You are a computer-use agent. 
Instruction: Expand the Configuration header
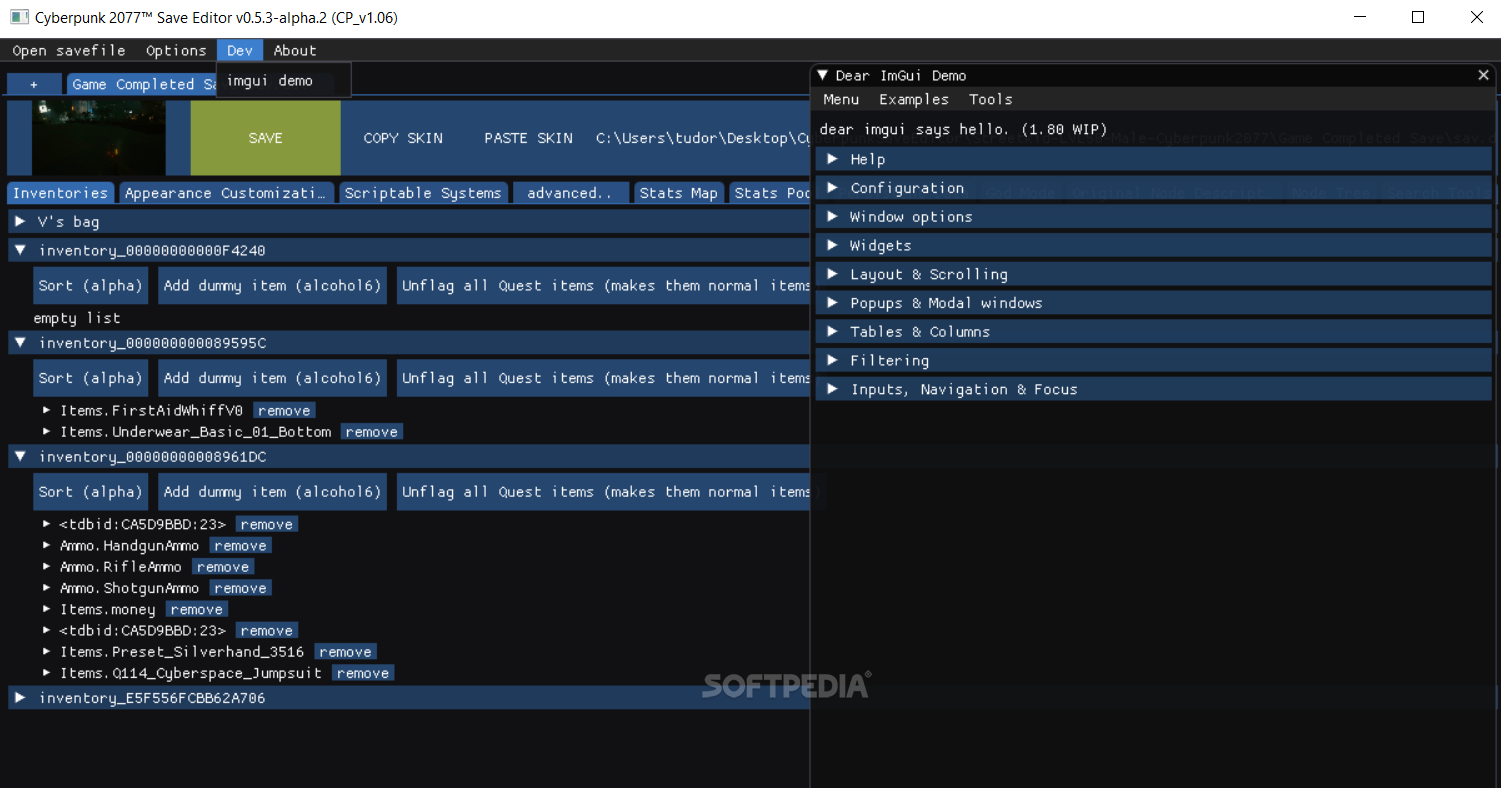point(1154,188)
